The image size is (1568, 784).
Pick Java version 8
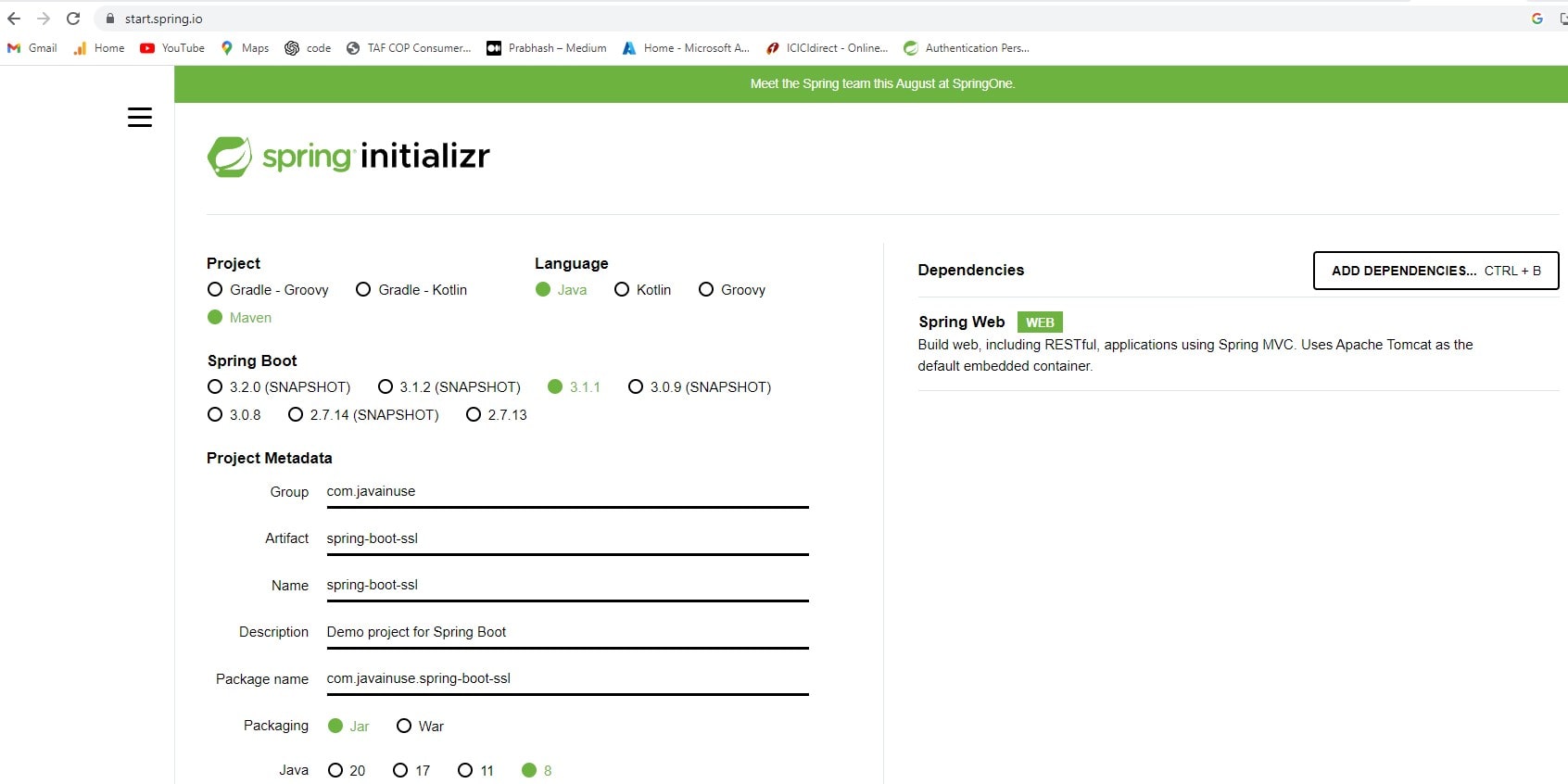[x=537, y=771]
